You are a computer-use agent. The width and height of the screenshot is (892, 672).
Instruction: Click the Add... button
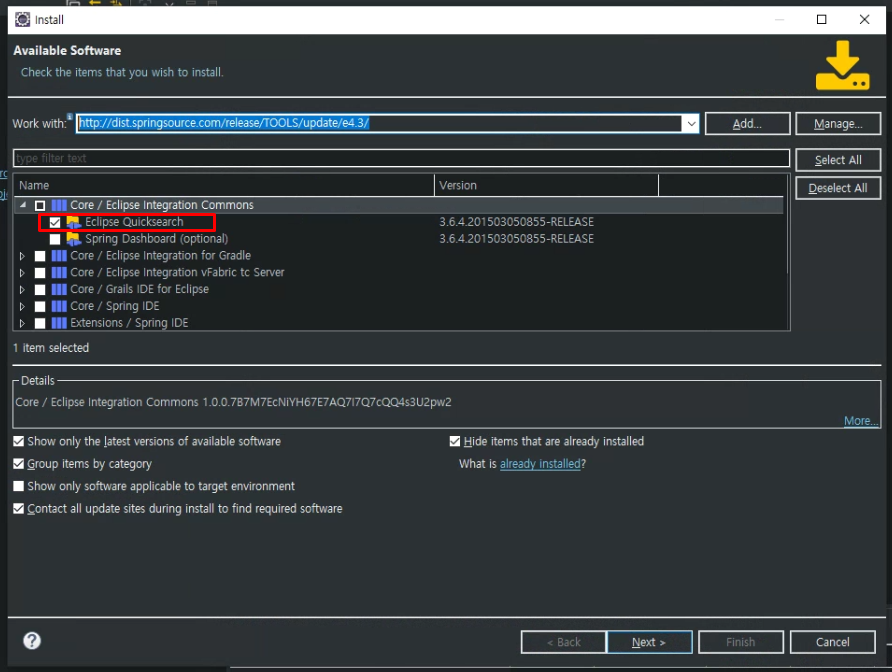(747, 123)
